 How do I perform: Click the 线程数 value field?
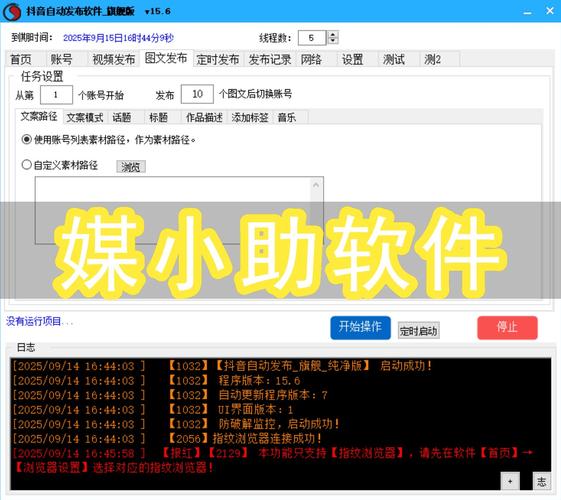pyautogui.click(x=312, y=38)
